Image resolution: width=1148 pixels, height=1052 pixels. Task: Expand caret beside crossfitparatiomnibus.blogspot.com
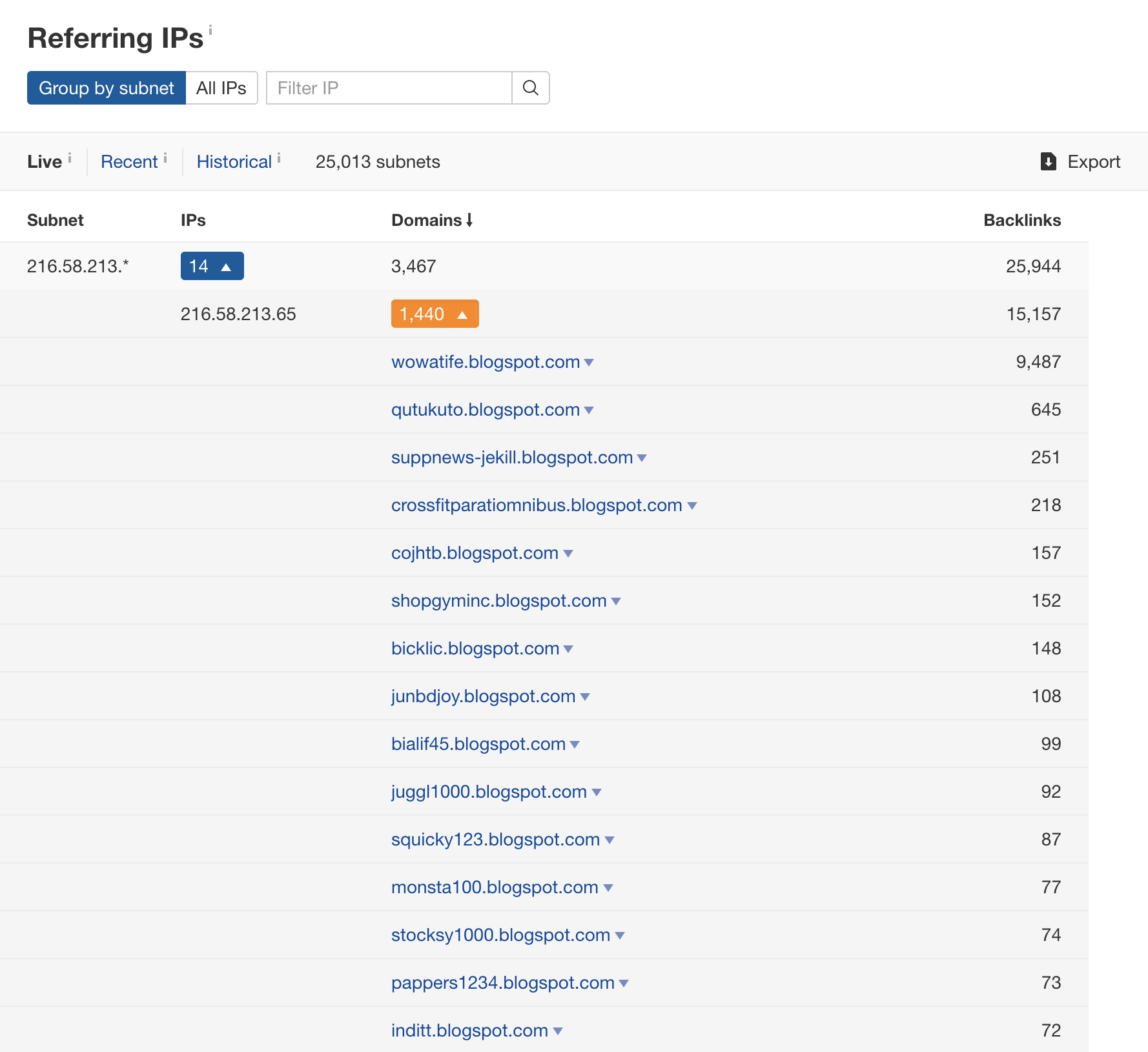(x=692, y=506)
